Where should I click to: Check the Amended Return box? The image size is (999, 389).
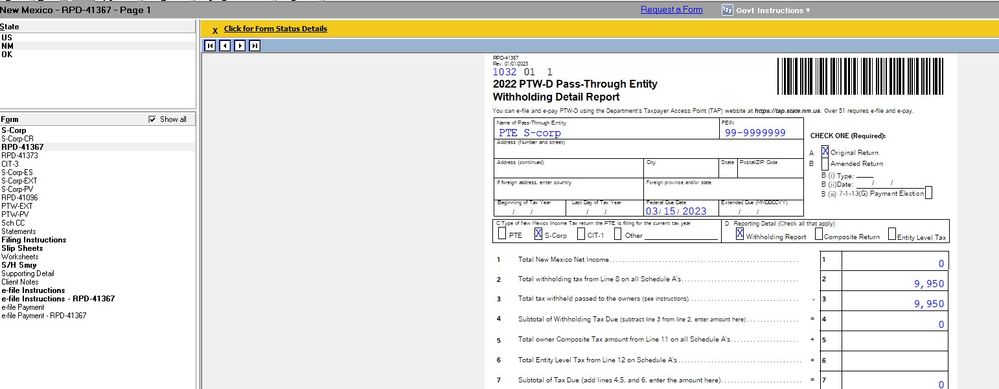click(825, 164)
